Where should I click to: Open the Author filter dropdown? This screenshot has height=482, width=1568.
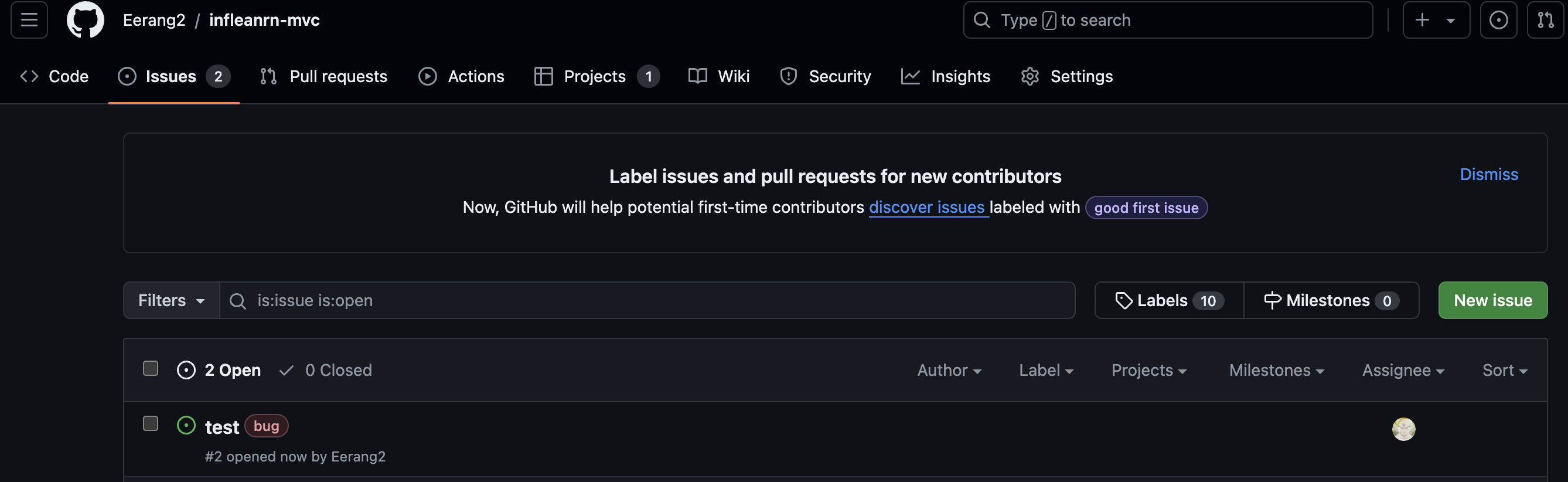pos(948,370)
